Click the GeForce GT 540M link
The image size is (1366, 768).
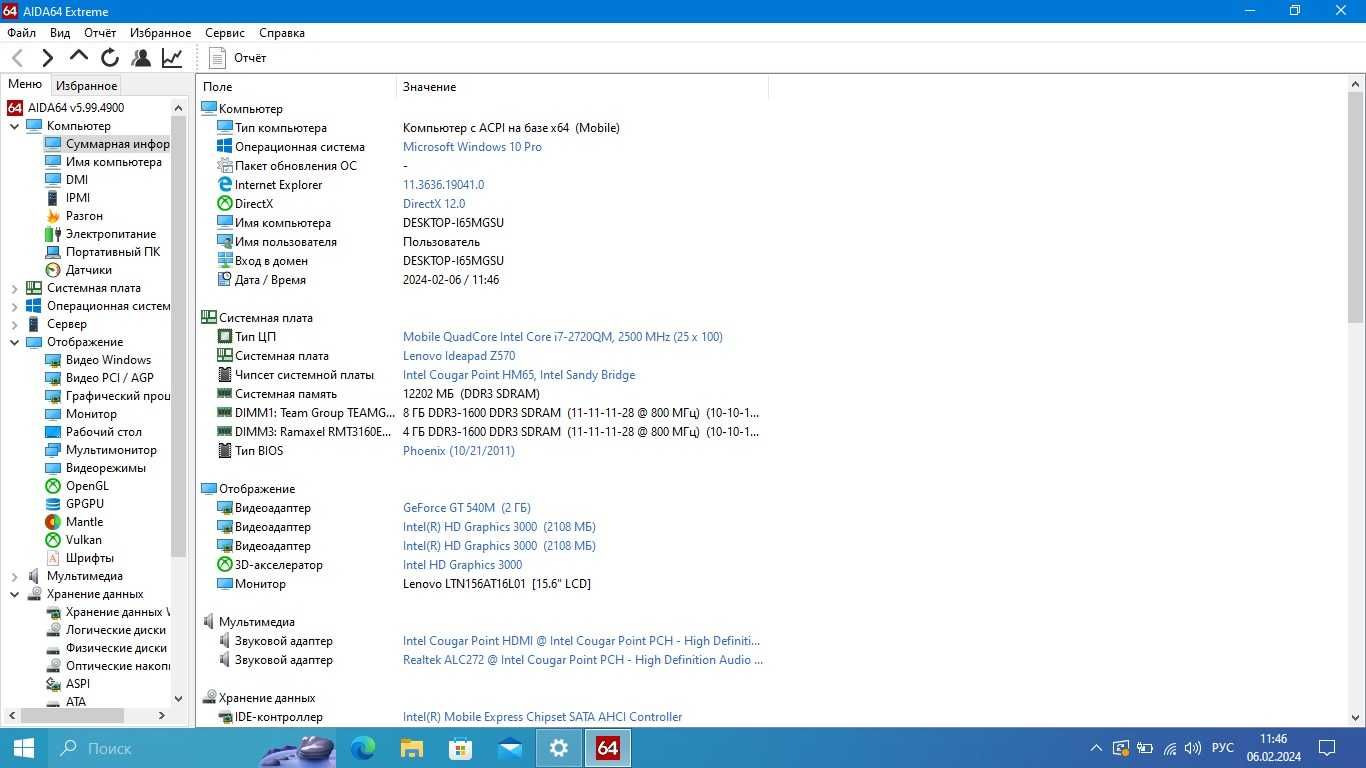coord(466,508)
